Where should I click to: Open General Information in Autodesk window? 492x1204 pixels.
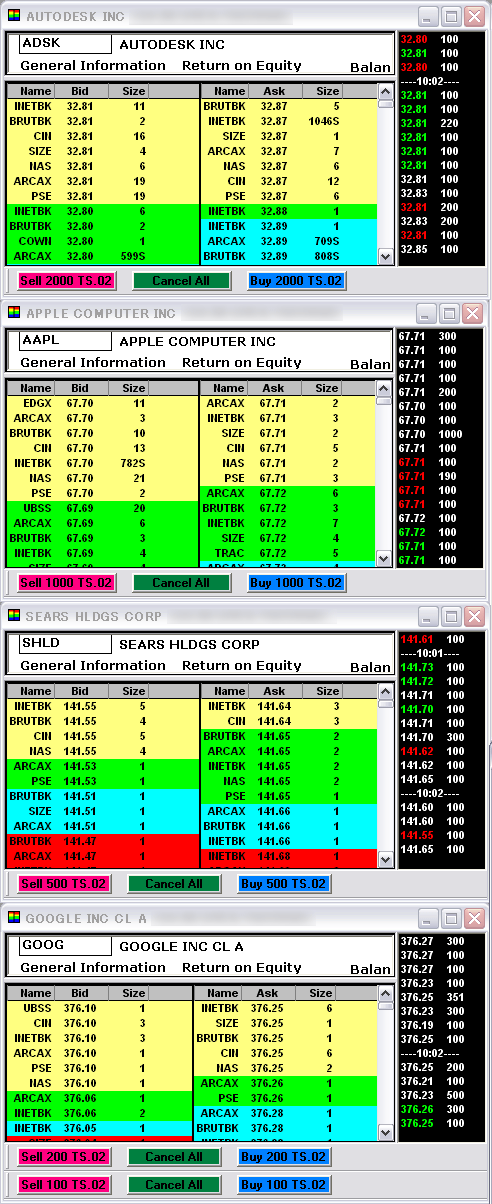[93, 66]
